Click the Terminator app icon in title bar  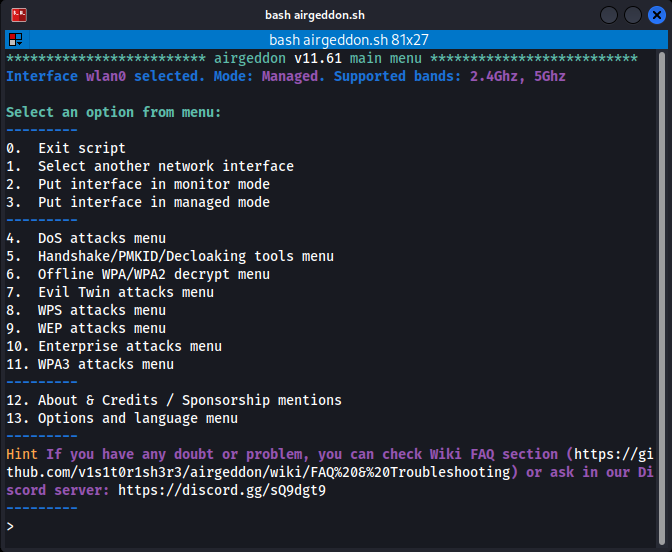[19, 15]
